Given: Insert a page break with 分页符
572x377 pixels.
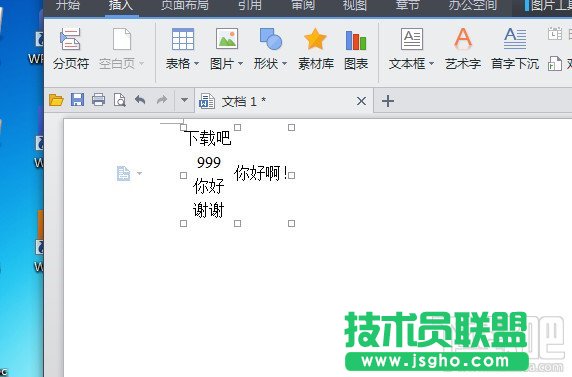Looking at the screenshot, I should 71,49.
